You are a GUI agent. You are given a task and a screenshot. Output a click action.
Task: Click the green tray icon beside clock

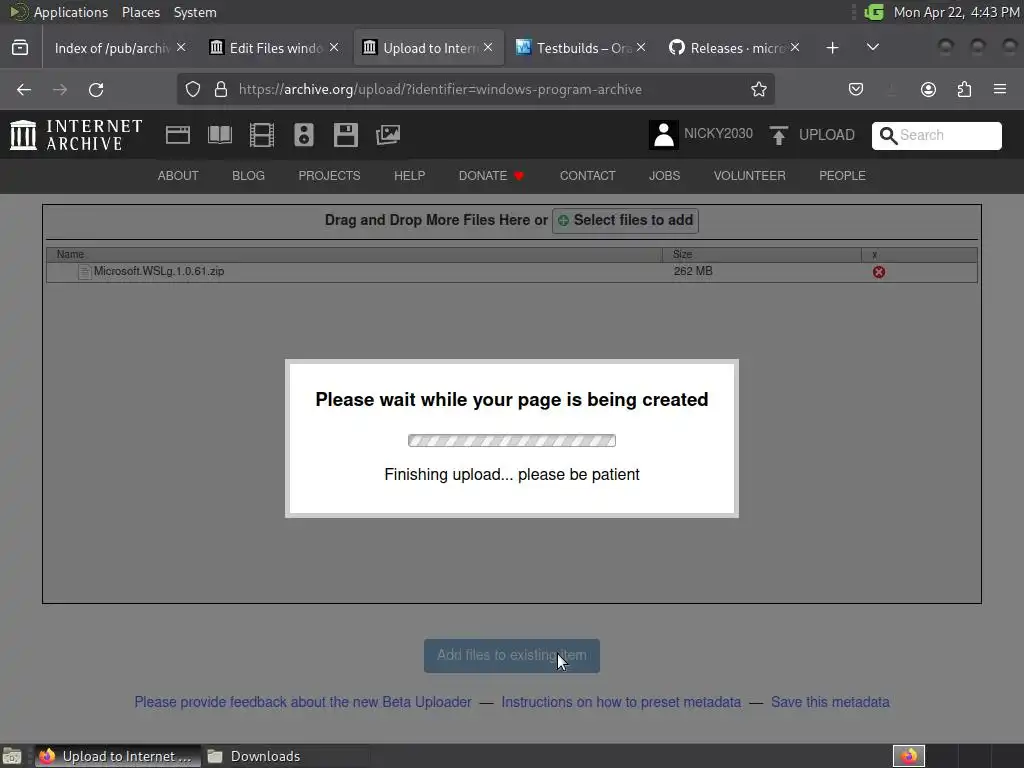(874, 12)
